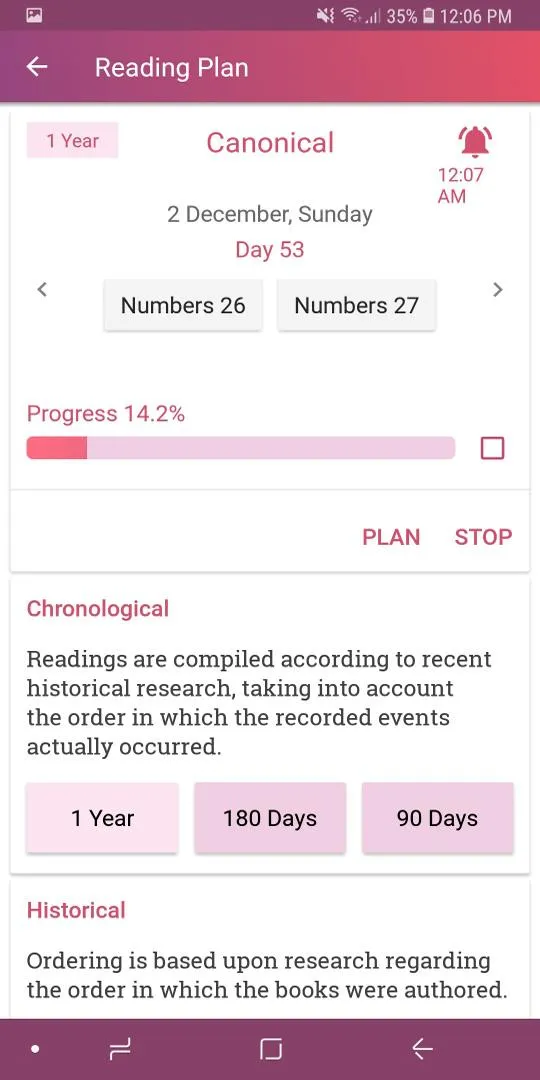Screen dimensions: 540x1080
Task: Choose Chronological 90 Days plan
Action: pos(437,818)
